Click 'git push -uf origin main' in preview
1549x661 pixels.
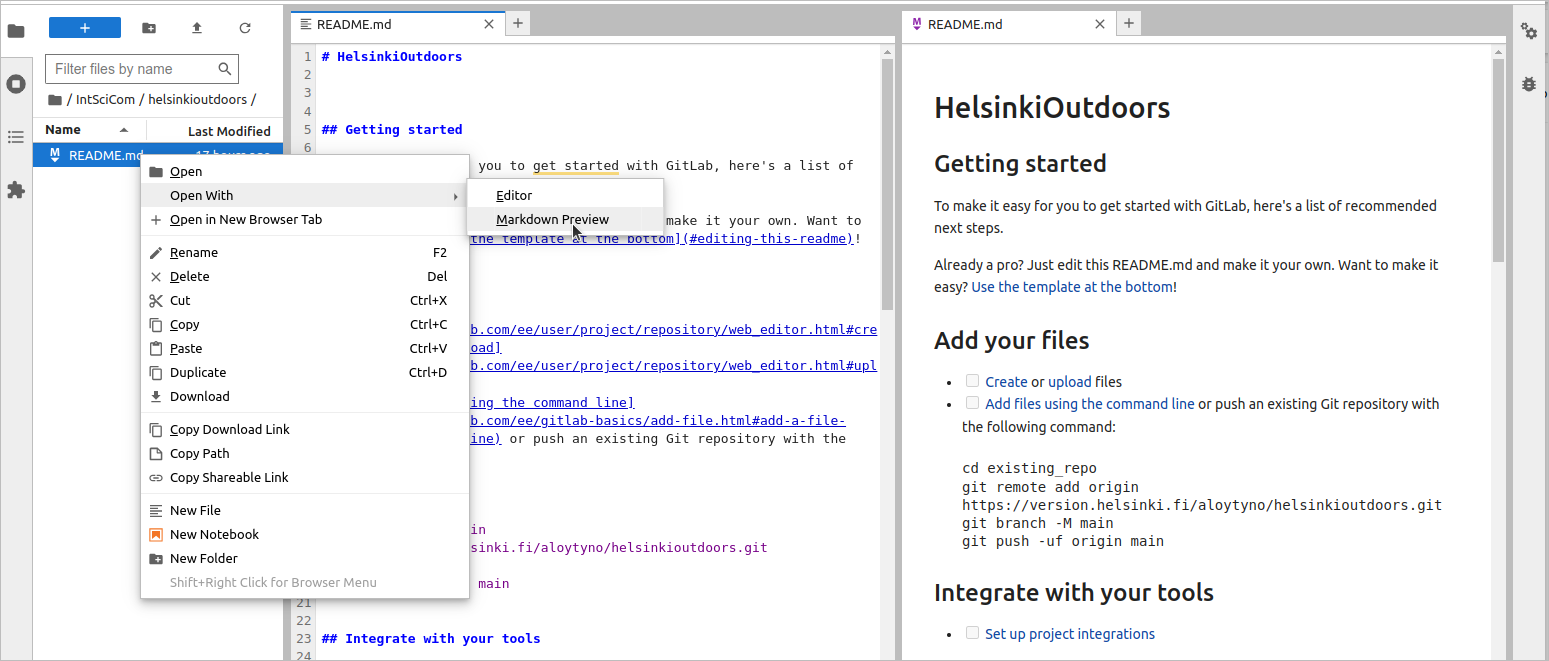pyautogui.click(x=1063, y=541)
